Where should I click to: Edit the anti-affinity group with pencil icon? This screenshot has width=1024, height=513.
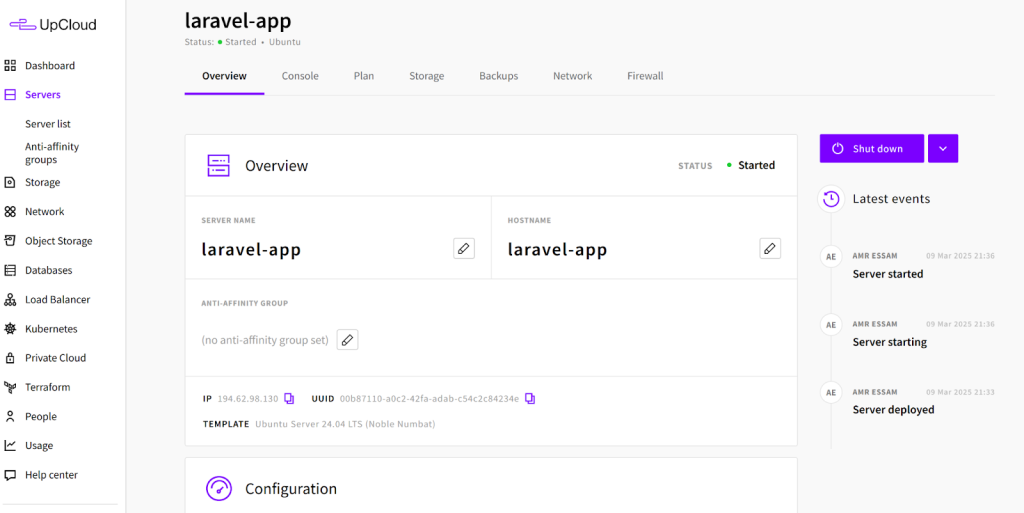point(347,340)
